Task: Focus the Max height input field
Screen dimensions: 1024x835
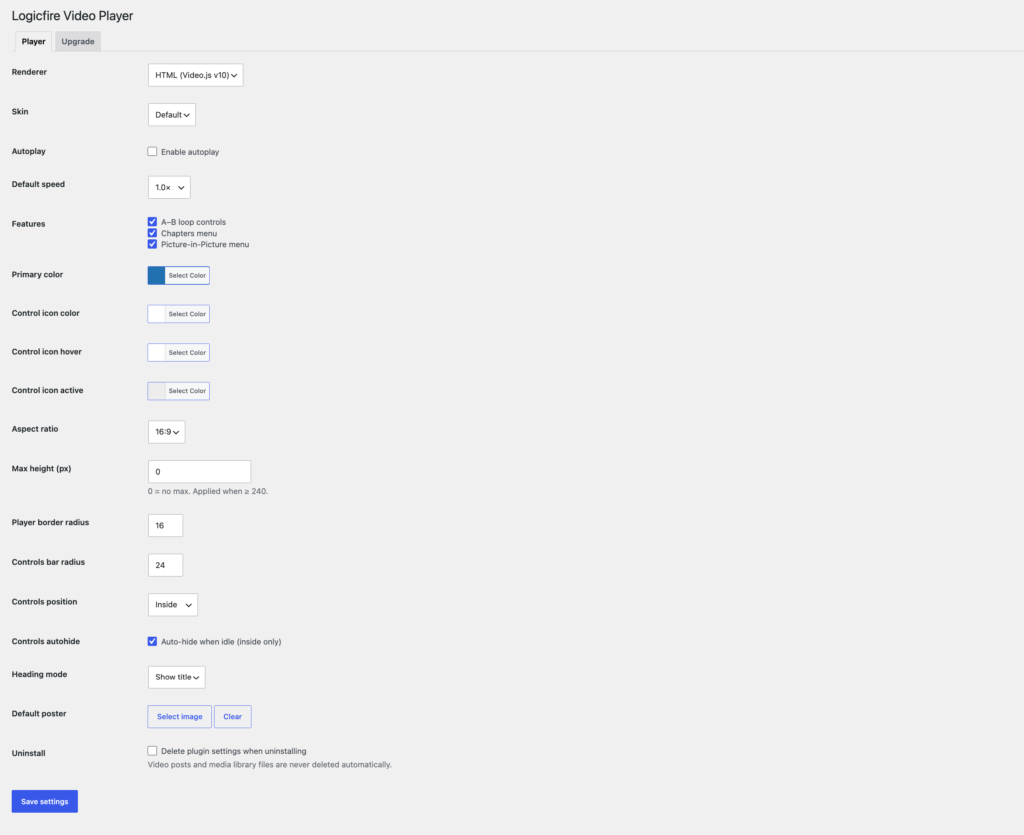Action: (199, 471)
